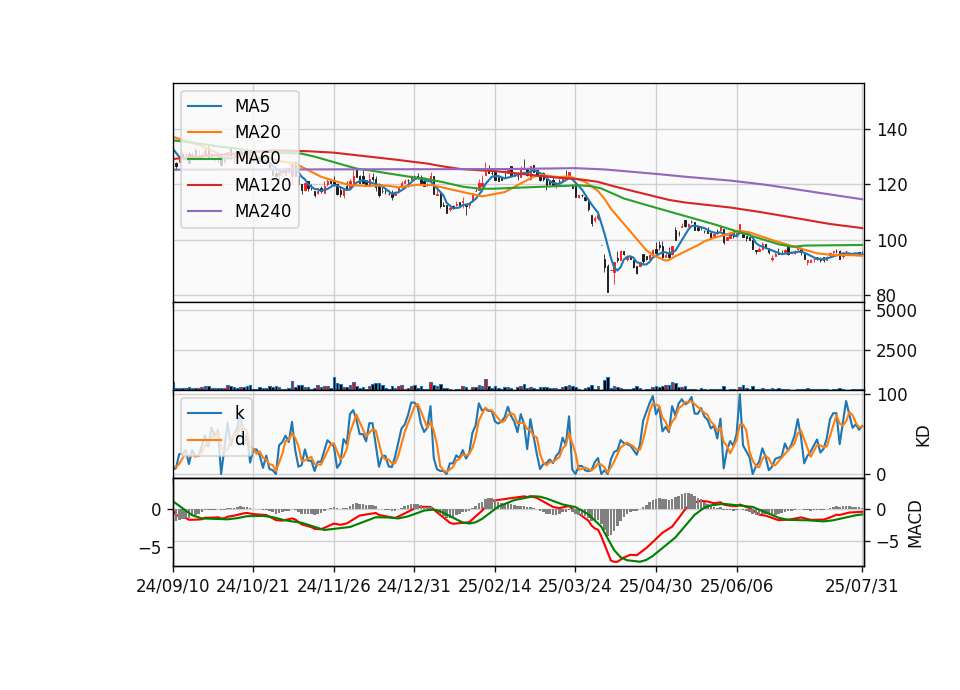
Task: Click the KD axis title
Action: [923, 437]
